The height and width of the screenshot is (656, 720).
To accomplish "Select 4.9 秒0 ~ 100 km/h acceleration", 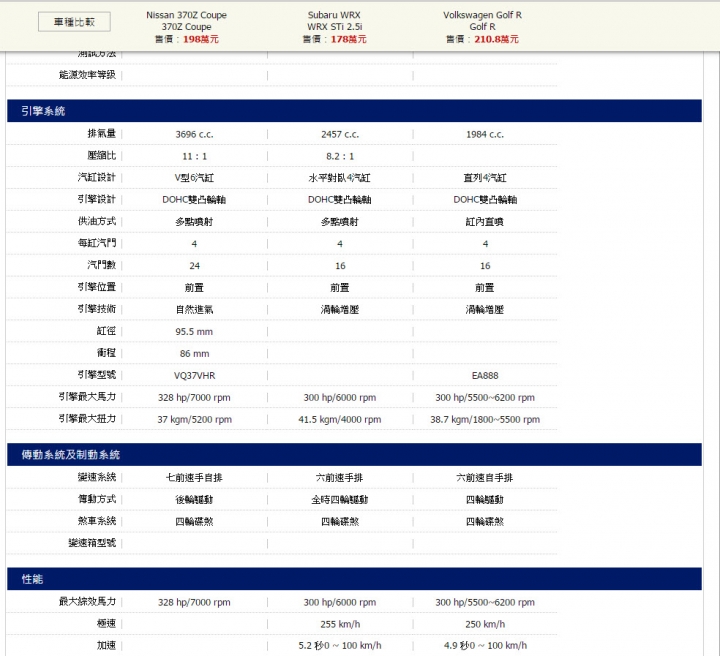I will point(485,645).
